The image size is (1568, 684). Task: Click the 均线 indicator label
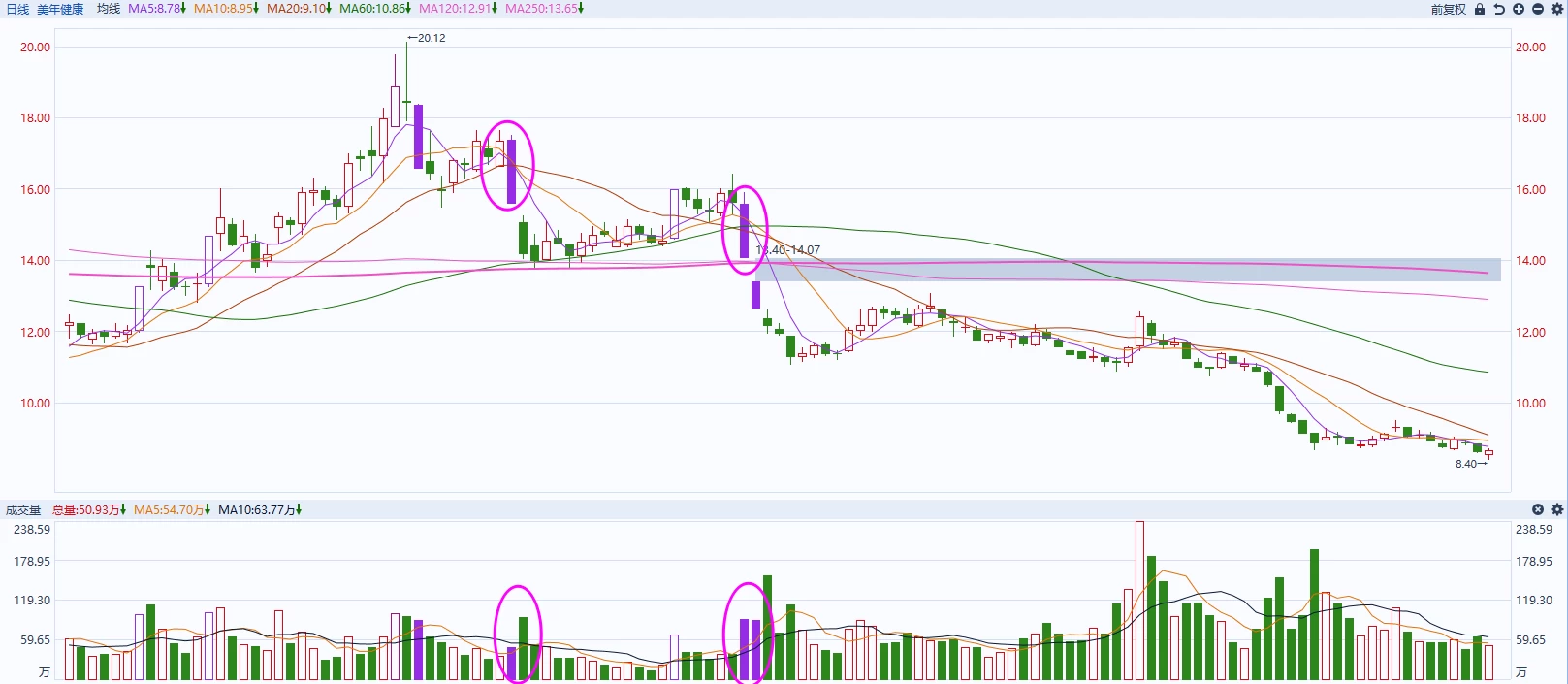(x=109, y=9)
